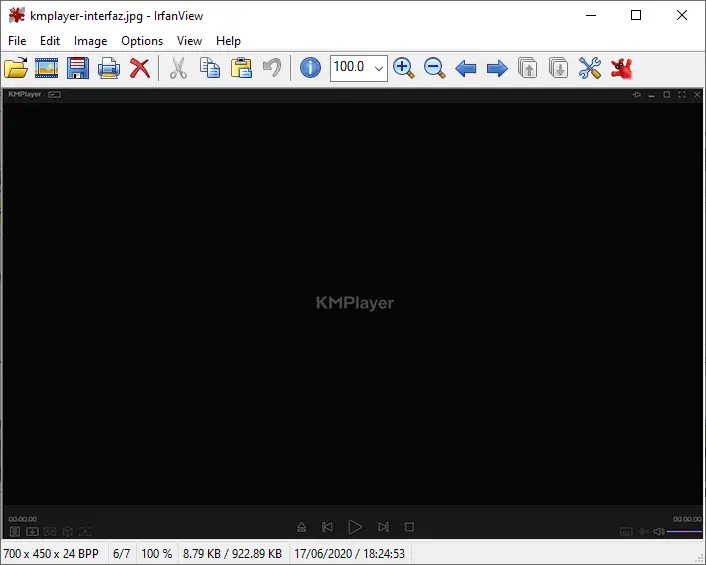Screen dimensions: 706x565
Task: Go to the previous image with left arrow
Action: pyautogui.click(x=466, y=69)
